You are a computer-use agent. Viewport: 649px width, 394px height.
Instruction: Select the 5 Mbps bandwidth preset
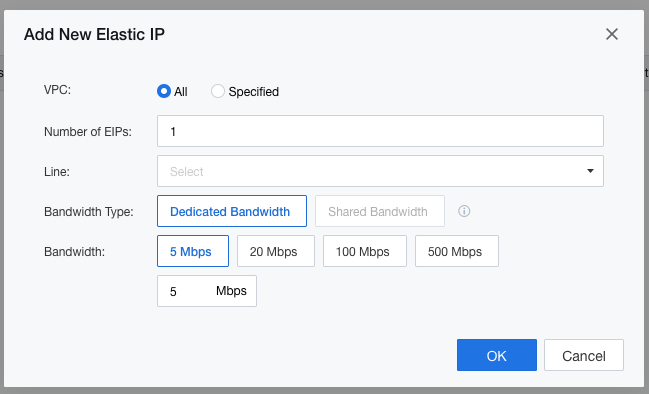click(192, 251)
